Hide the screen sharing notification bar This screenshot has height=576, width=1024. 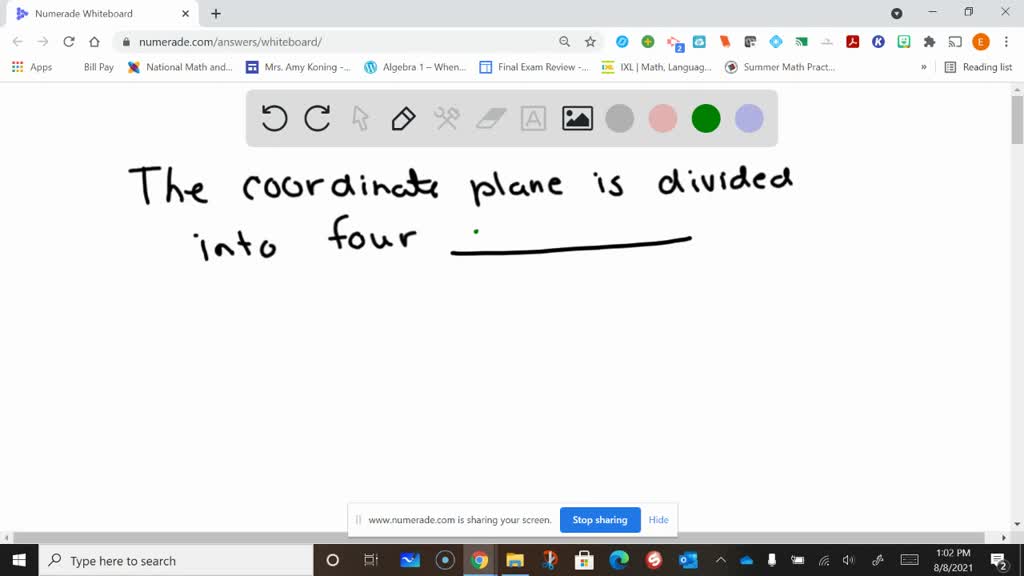(658, 520)
